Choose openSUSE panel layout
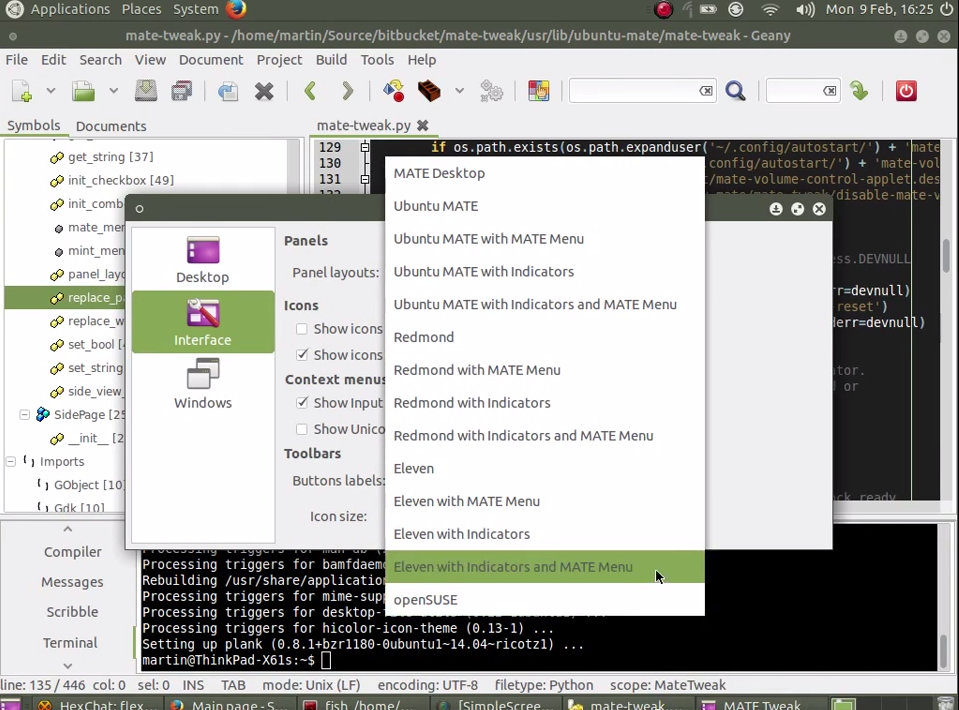The width and height of the screenshot is (959, 710). (545, 600)
